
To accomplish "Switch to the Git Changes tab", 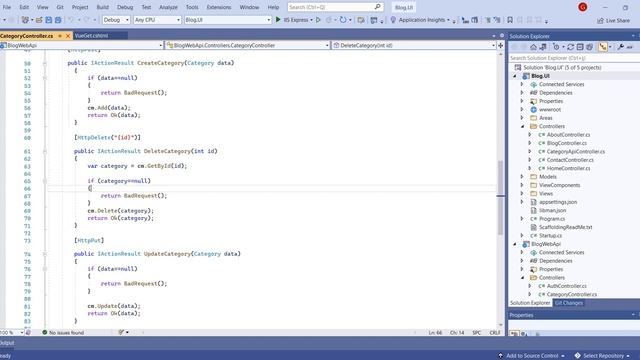I will (x=569, y=303).
